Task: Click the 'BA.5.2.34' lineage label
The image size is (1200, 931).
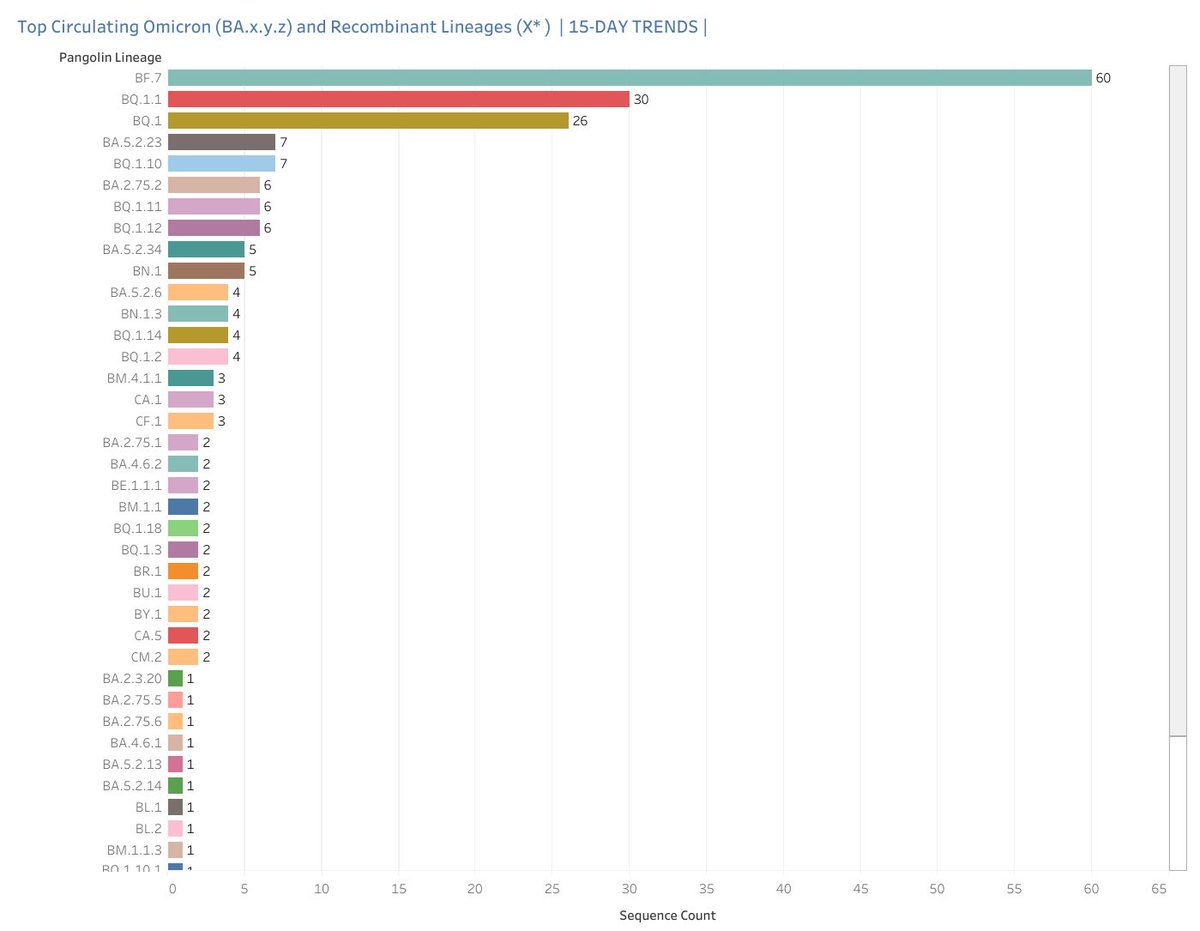Action: click(132, 249)
